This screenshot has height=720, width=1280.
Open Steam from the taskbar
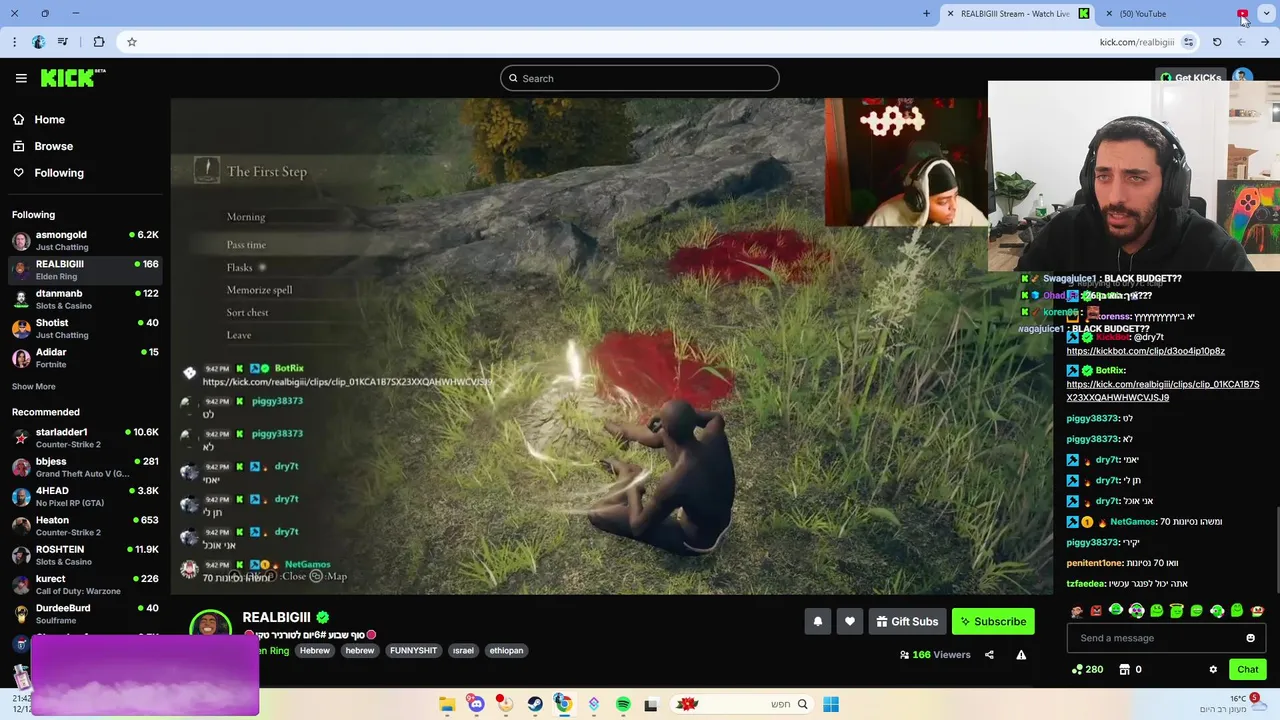tap(535, 704)
